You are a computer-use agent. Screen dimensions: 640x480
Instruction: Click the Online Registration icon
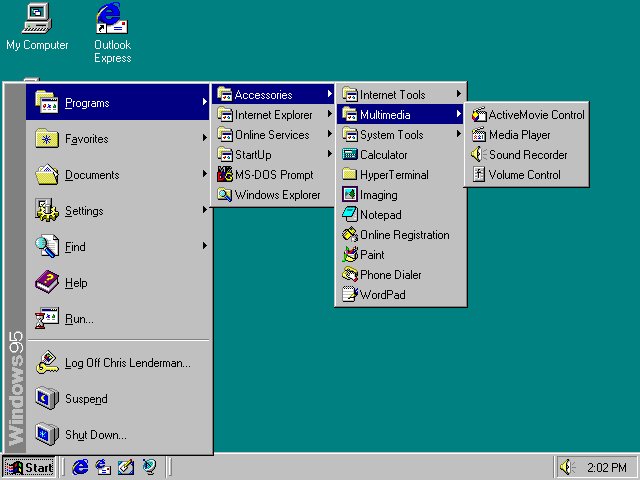click(350, 234)
